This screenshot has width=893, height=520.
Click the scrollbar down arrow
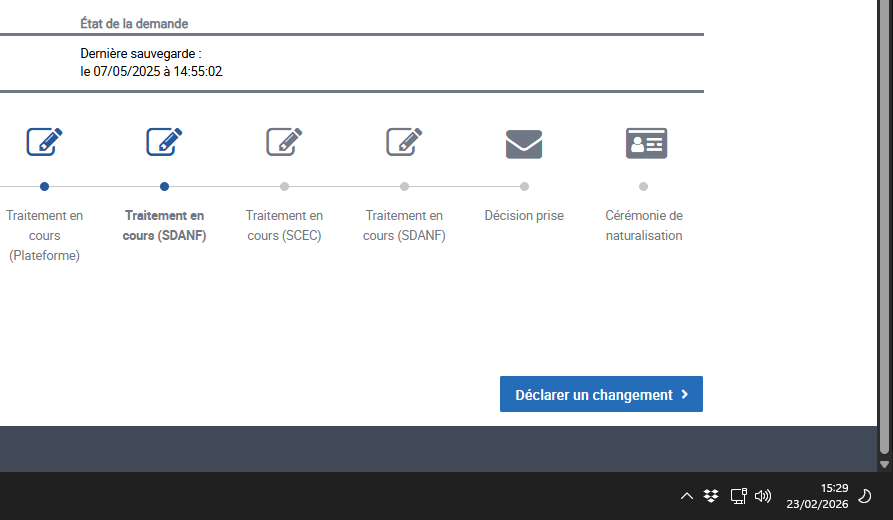pos(884,464)
